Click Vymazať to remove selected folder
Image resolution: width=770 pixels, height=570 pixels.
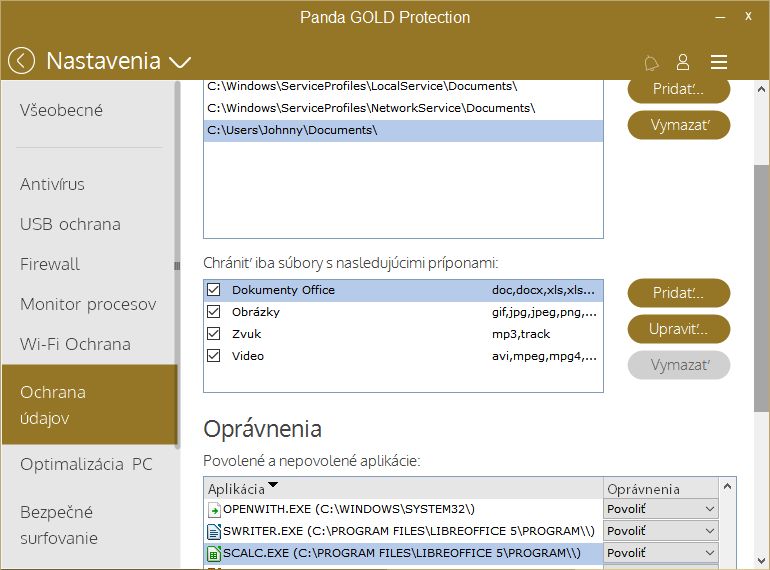point(679,126)
